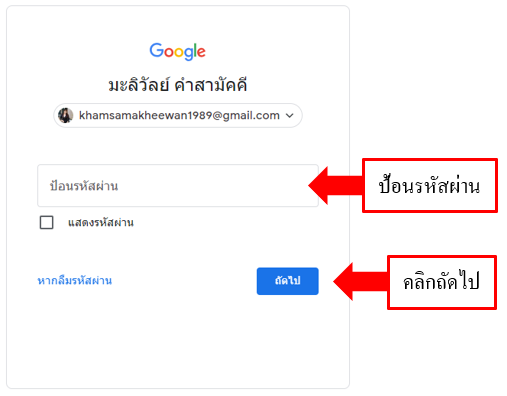Viewport: 507px width, 396px height.
Task: Expand the account switcher chevron arrow
Action: [x=290, y=116]
